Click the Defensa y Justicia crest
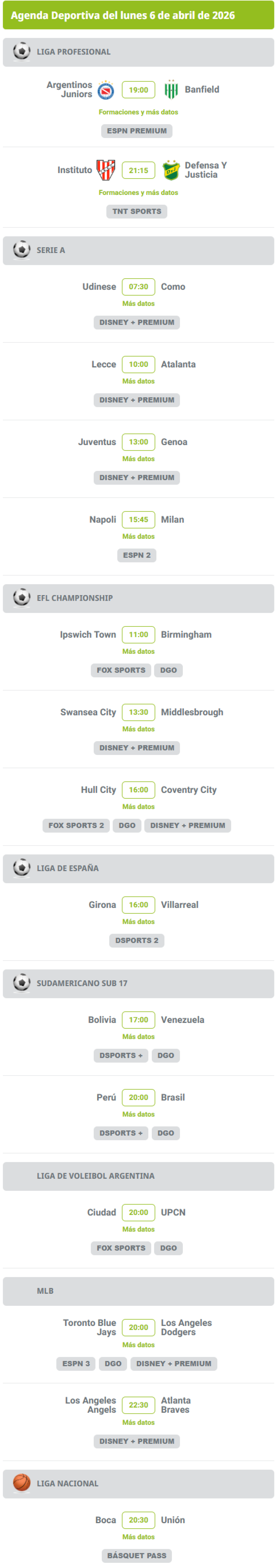280x1568 pixels. tap(171, 171)
